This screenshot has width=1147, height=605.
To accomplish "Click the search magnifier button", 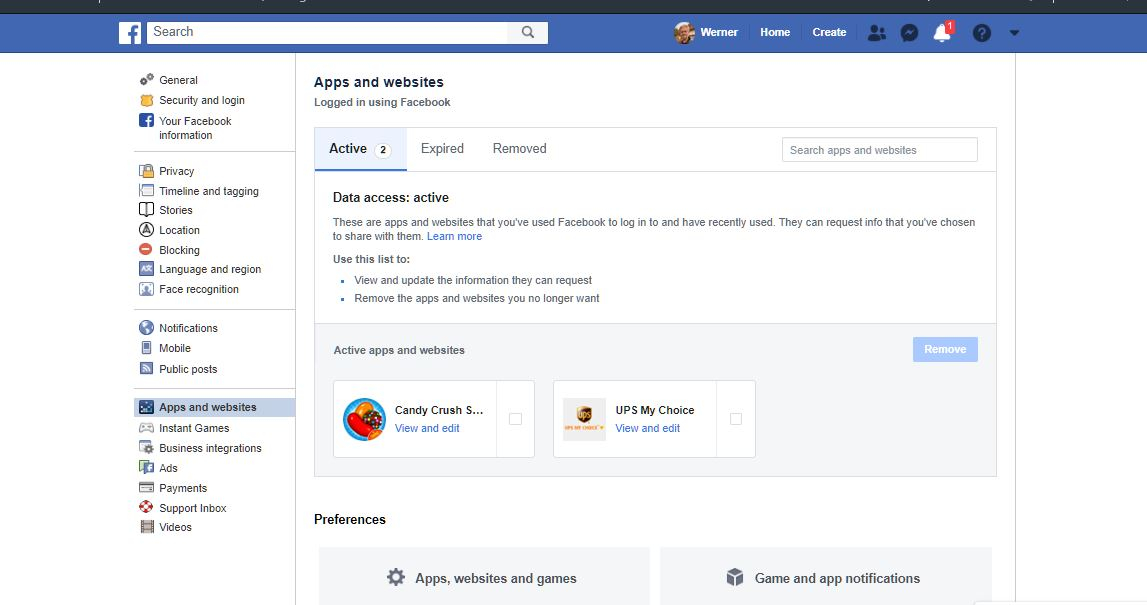I will click(x=527, y=32).
